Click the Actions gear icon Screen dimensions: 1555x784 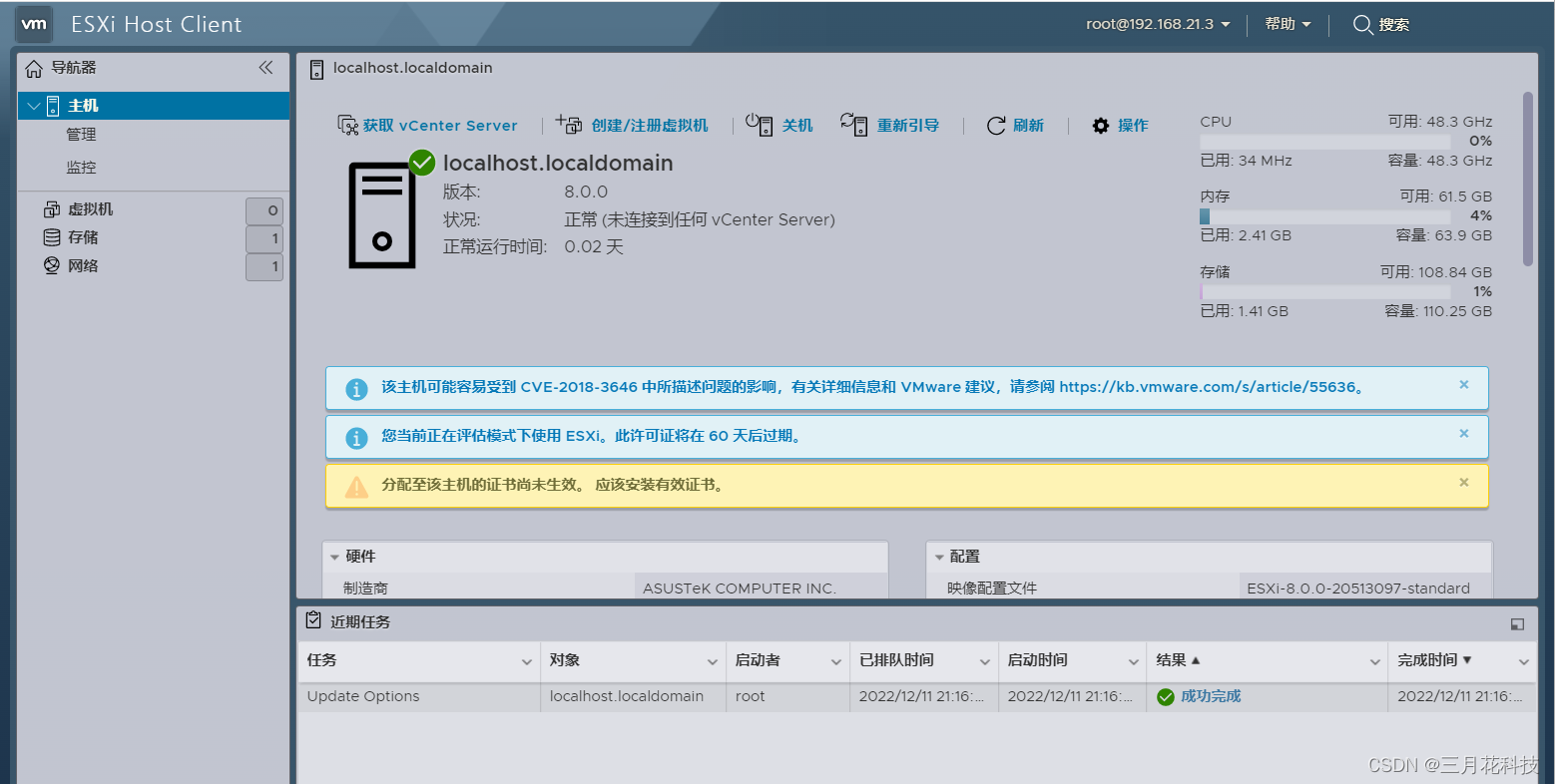click(x=1101, y=126)
